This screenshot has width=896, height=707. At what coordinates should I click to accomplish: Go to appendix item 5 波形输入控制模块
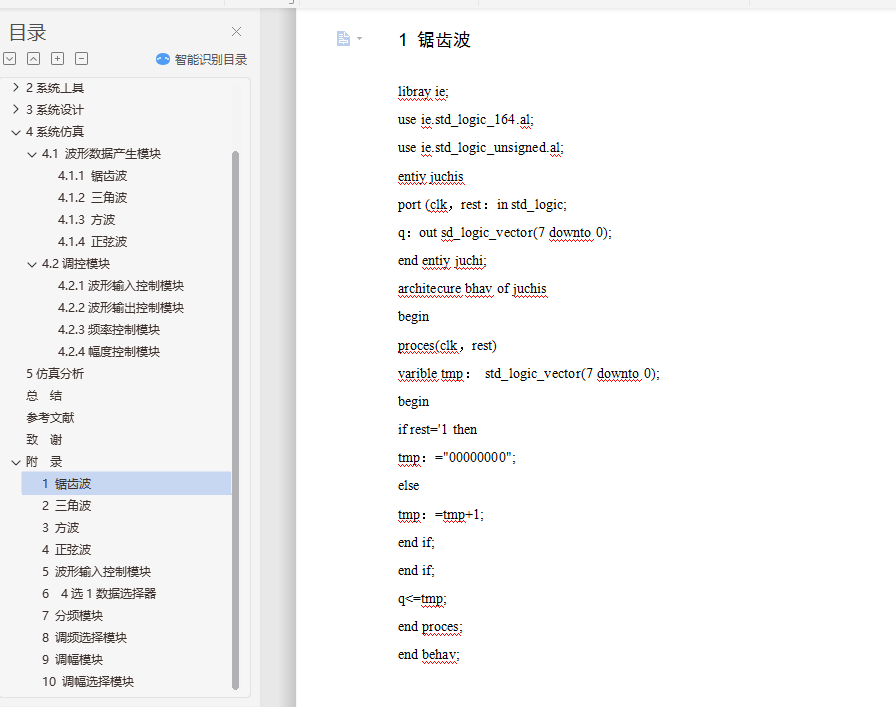point(96,572)
